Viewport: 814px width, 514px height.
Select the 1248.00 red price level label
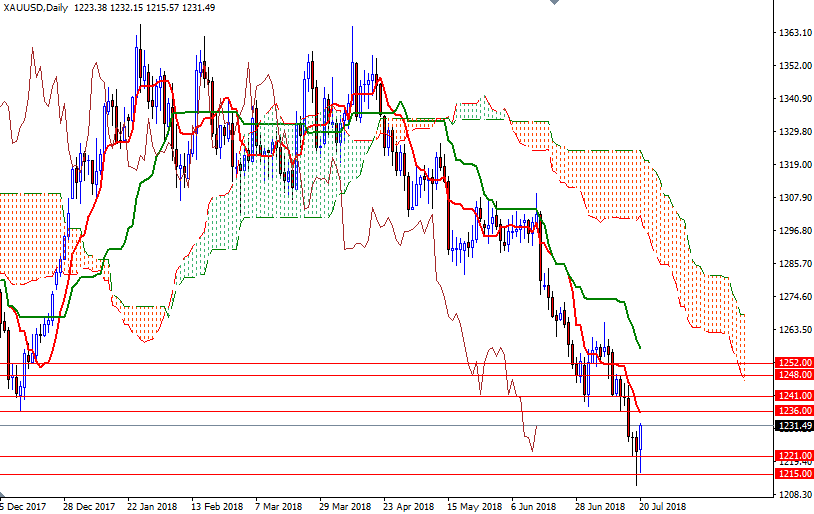[x=794, y=375]
